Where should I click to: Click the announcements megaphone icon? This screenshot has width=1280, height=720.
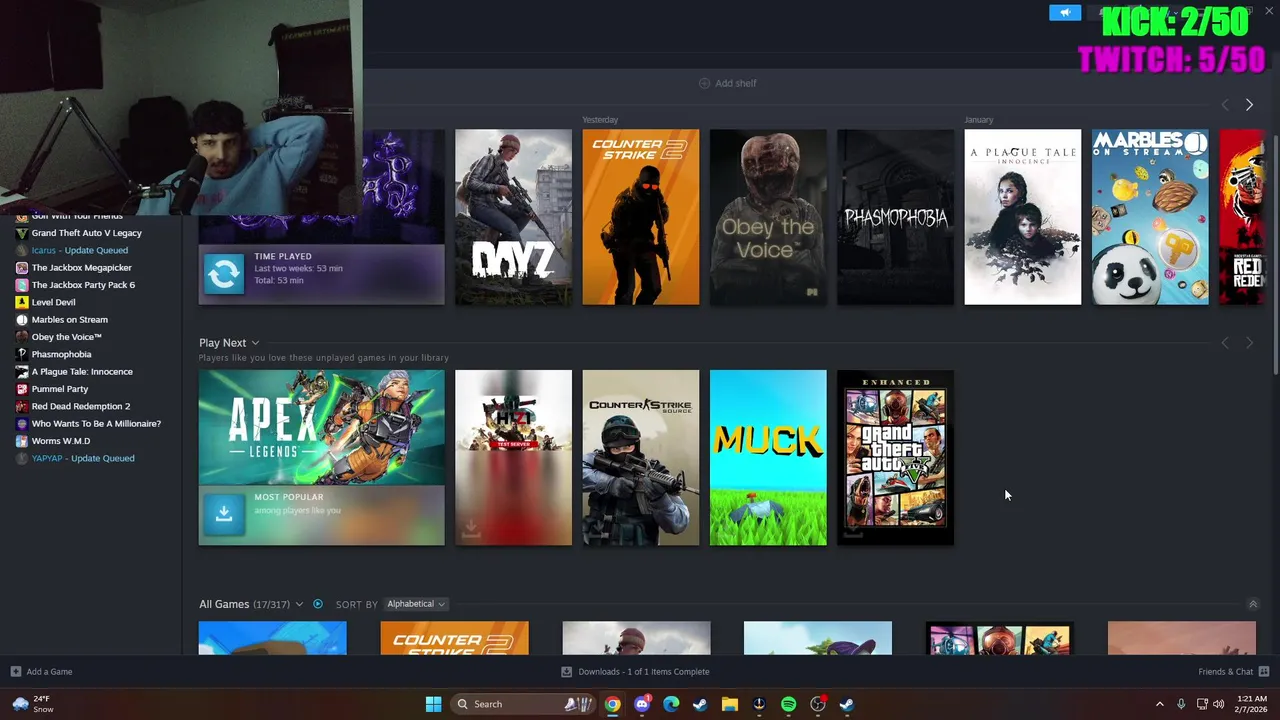pyautogui.click(x=1065, y=12)
